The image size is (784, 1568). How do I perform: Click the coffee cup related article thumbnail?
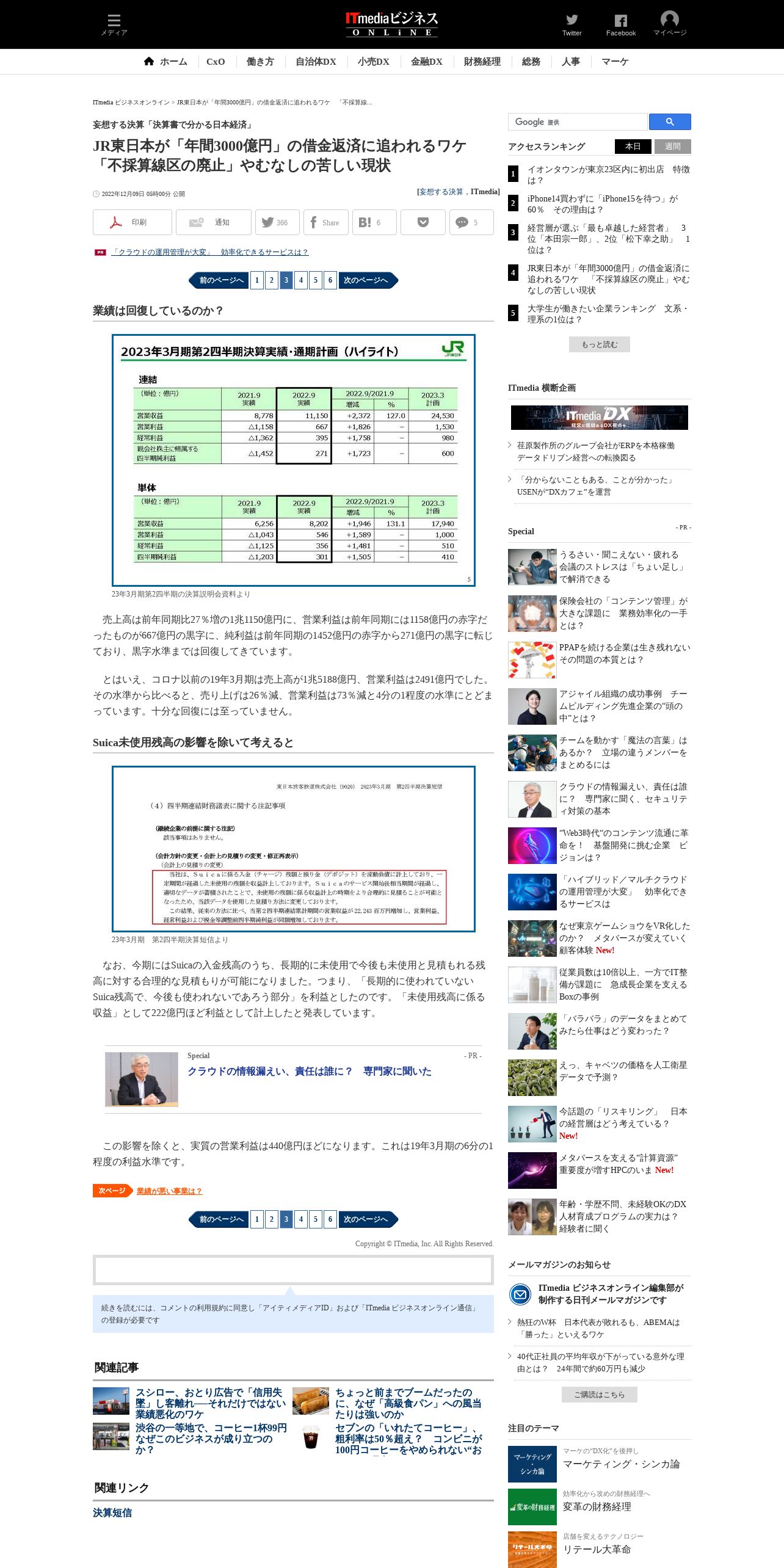311,1436
